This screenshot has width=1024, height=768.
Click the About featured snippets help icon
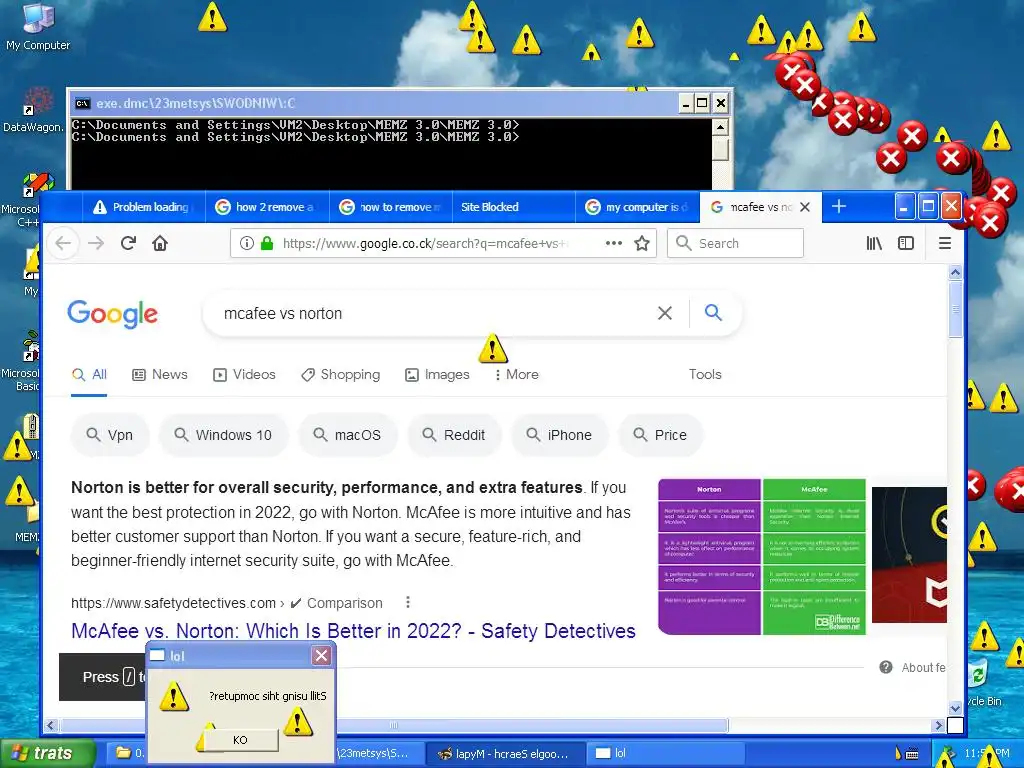coord(886,667)
